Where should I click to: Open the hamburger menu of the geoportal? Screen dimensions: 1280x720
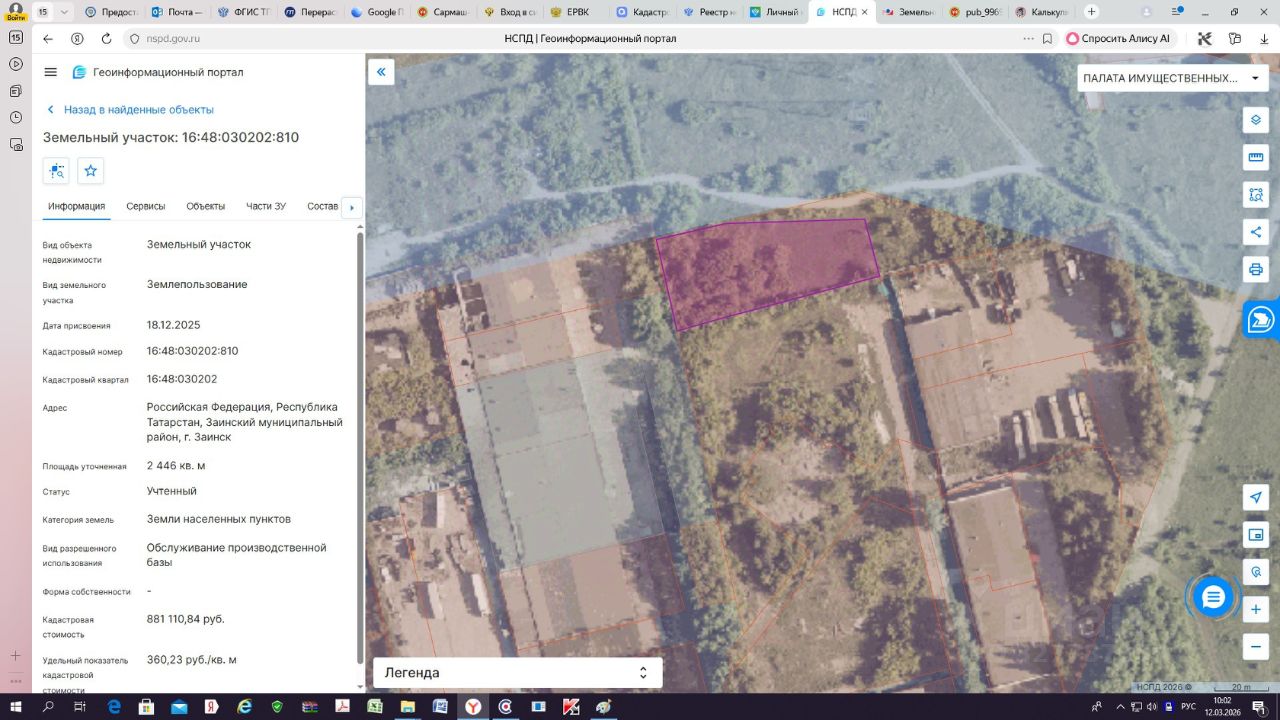click(x=51, y=72)
